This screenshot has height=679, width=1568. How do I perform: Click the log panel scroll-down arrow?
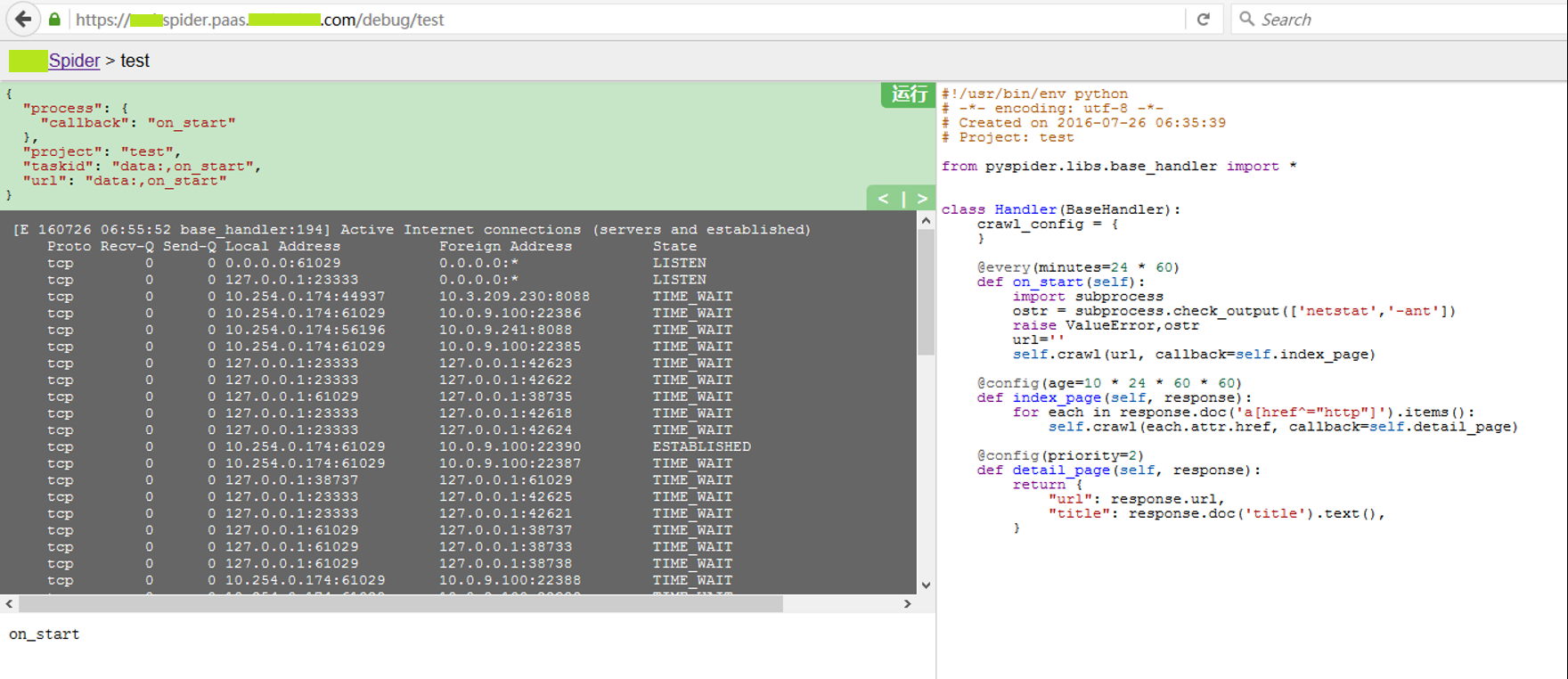[926, 585]
